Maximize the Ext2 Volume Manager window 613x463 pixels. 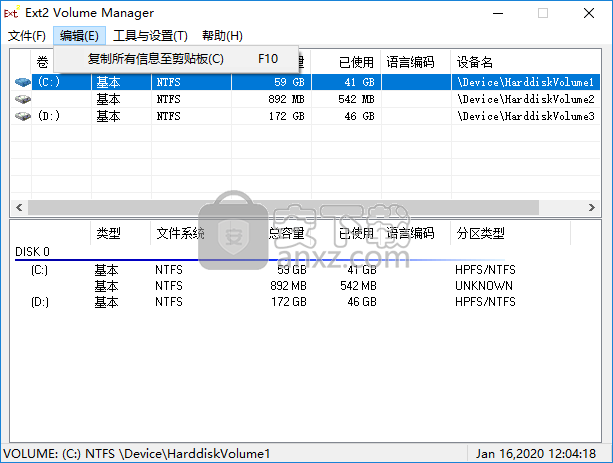[543, 13]
